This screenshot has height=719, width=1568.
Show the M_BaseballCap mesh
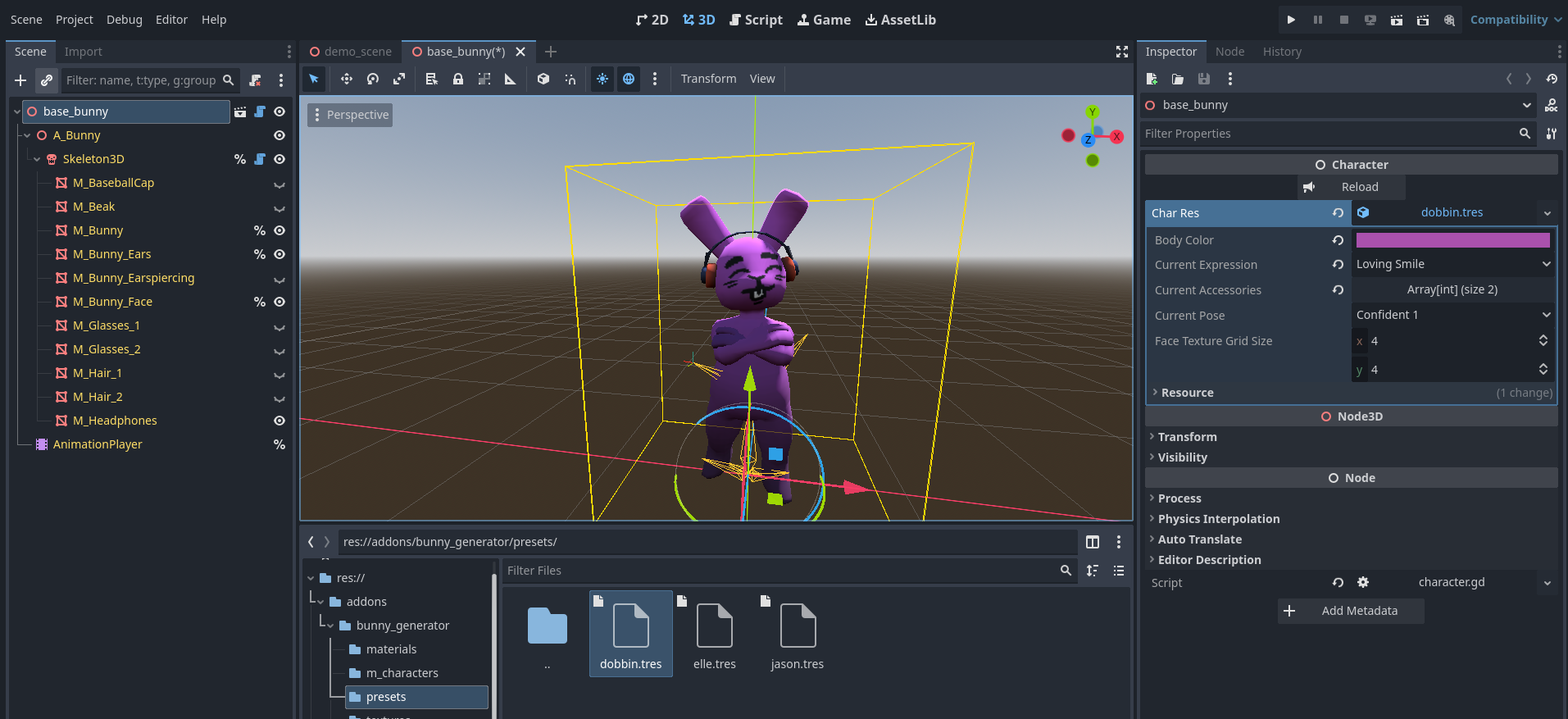pyautogui.click(x=280, y=183)
